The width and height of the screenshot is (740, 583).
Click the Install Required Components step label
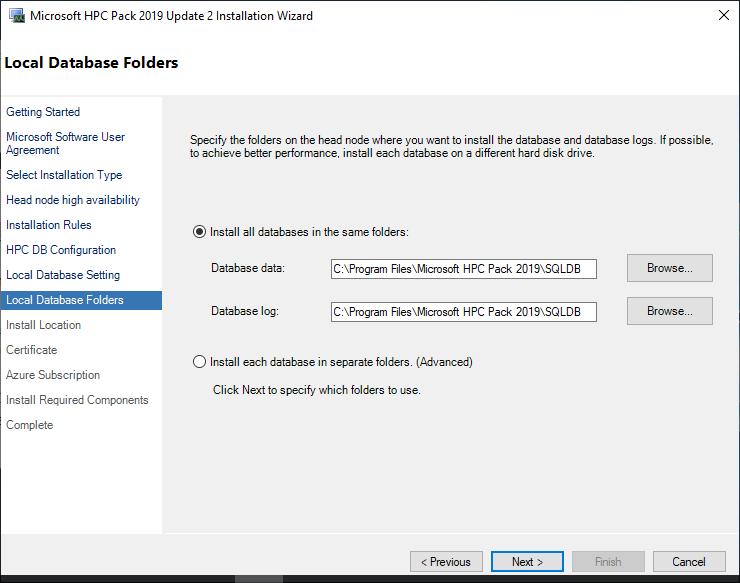point(77,400)
